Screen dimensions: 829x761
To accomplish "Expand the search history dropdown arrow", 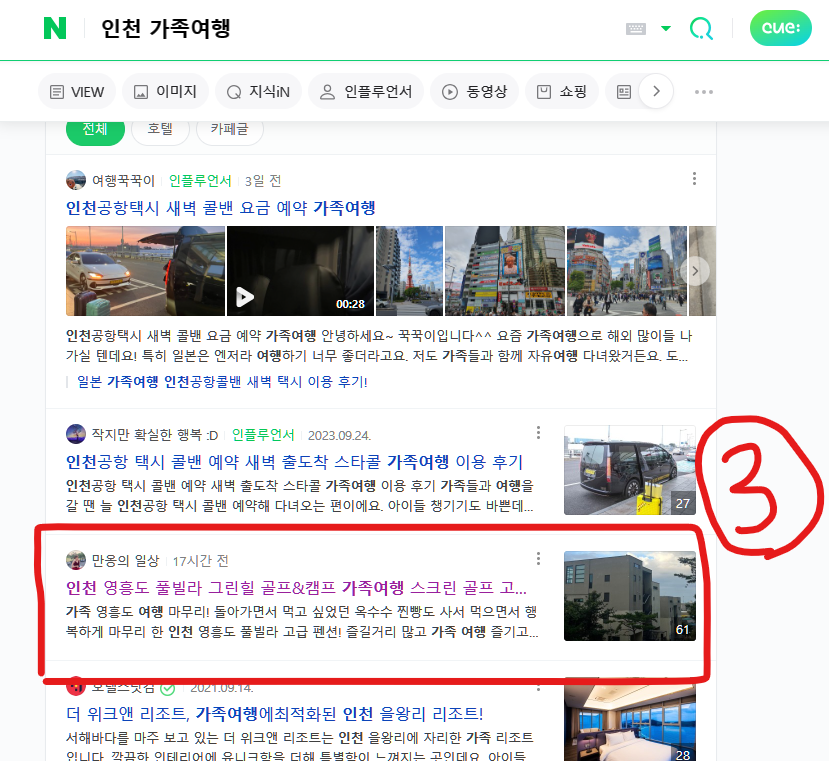I will 666,29.
